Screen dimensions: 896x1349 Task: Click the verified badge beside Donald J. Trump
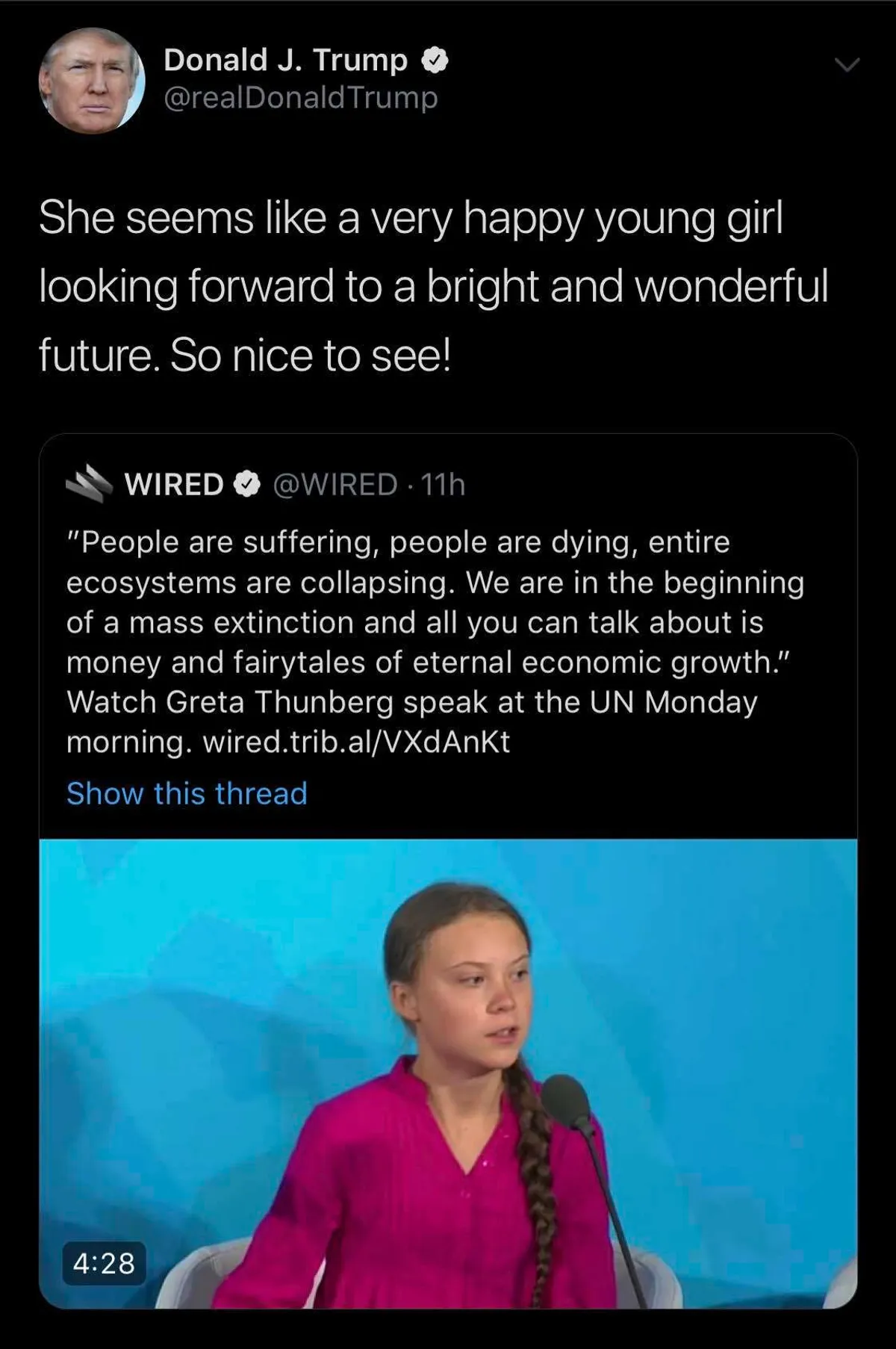(x=435, y=60)
